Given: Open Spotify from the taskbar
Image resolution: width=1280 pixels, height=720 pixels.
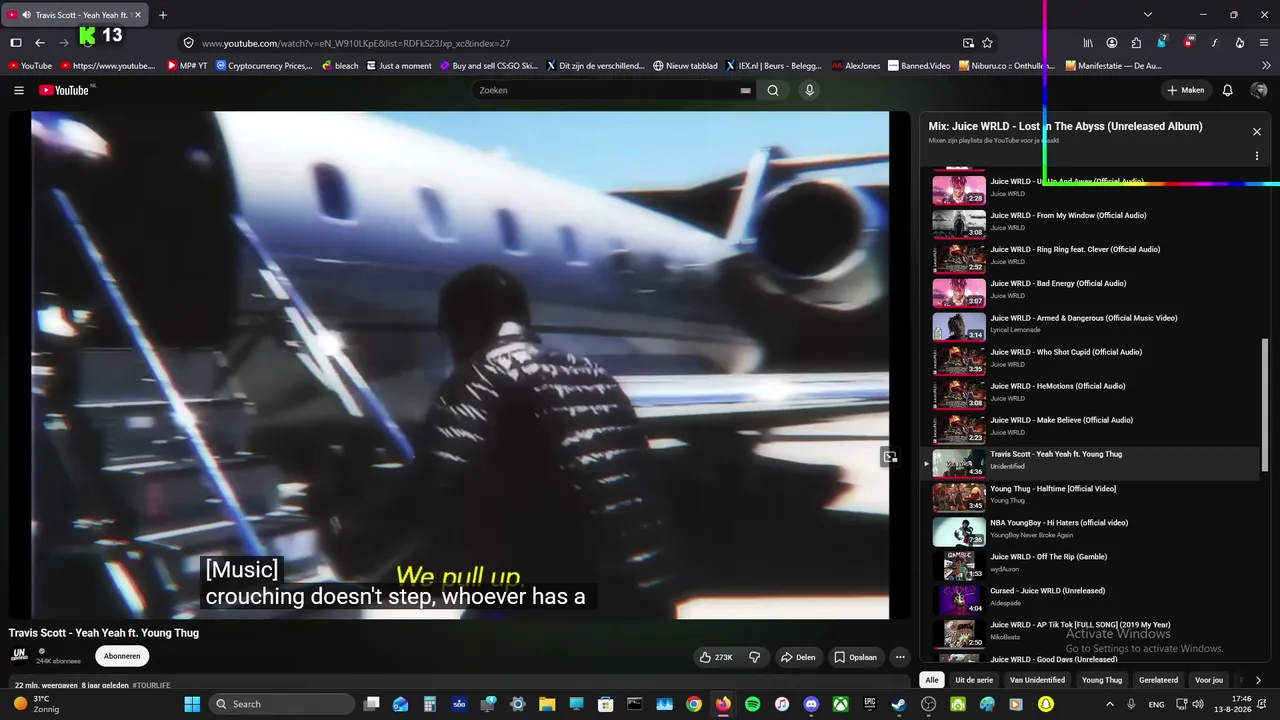Looking at the screenshot, I should (752, 704).
